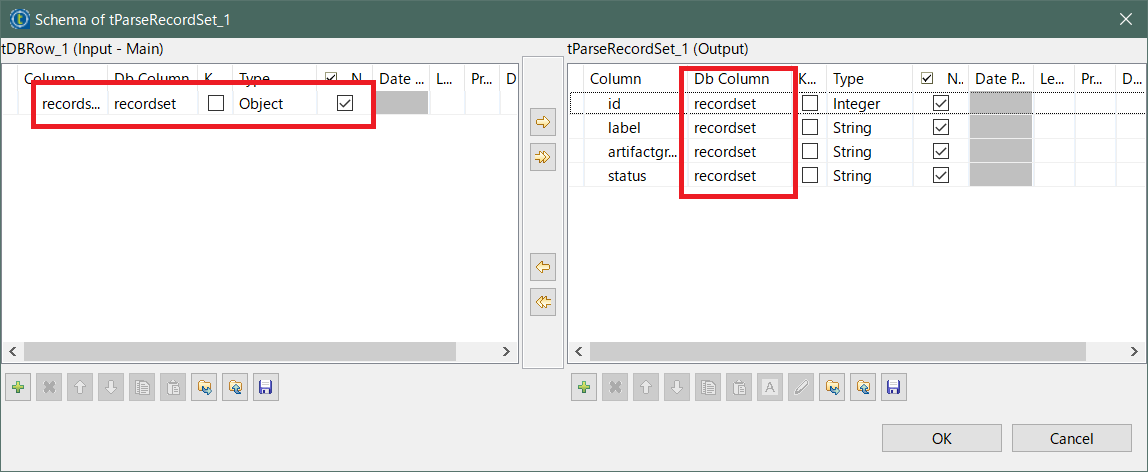Copy all columns to output with double right arrow

[542, 157]
